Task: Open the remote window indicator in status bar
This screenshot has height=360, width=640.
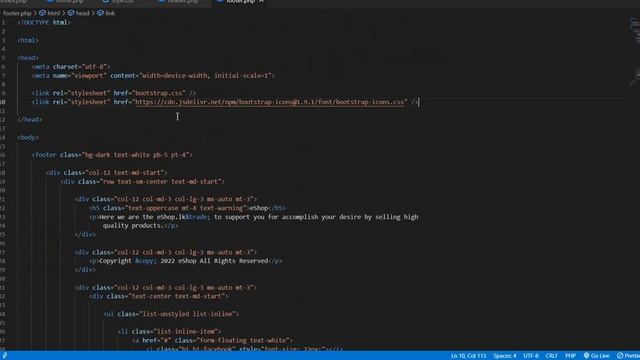Action: pyautogui.click(x=4, y=356)
